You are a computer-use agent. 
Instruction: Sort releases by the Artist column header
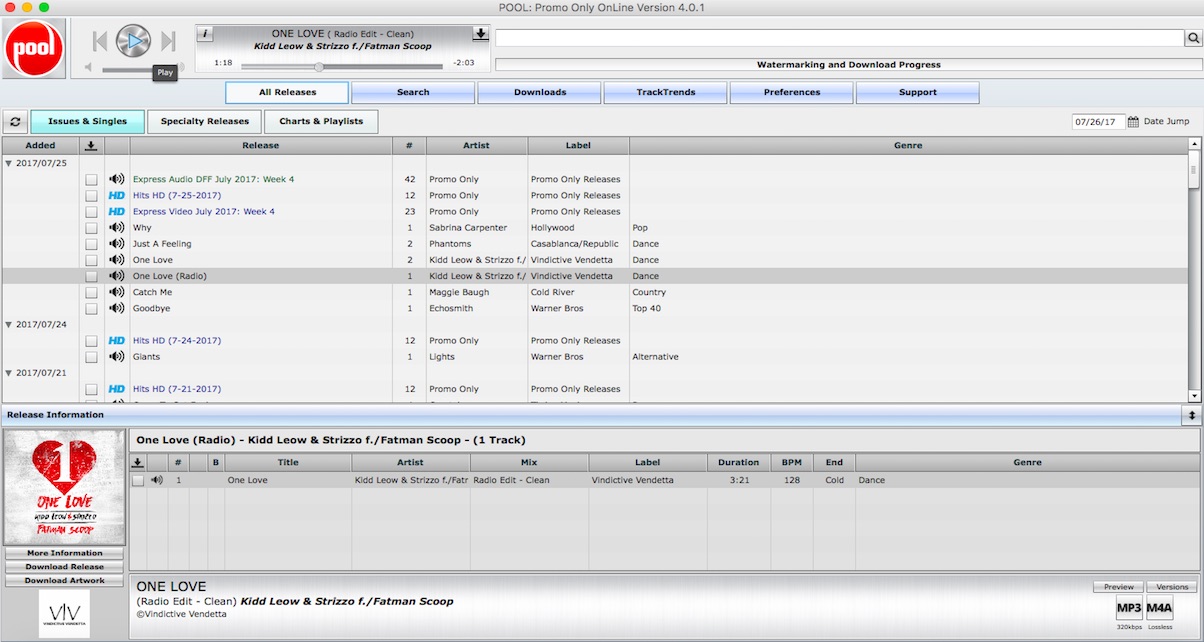[x=477, y=146]
